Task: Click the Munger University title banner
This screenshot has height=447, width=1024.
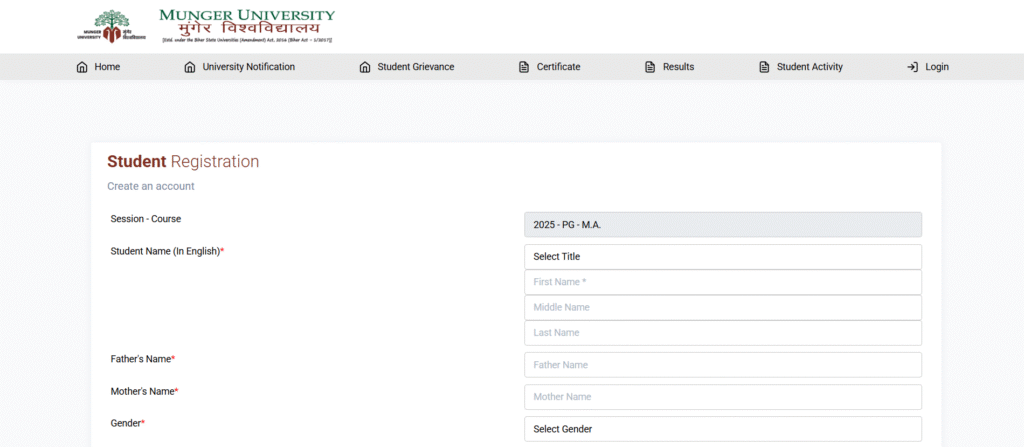Action: (248, 26)
